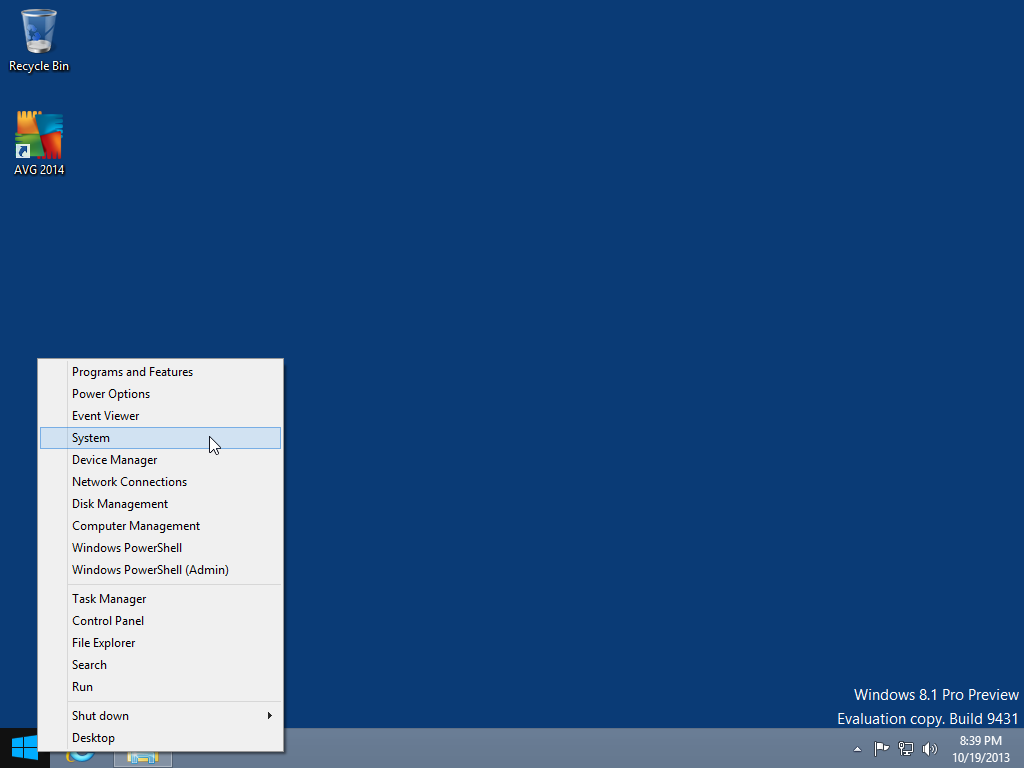Open Action Center flag icon
Viewport: 1024px width, 768px height.
click(881, 748)
